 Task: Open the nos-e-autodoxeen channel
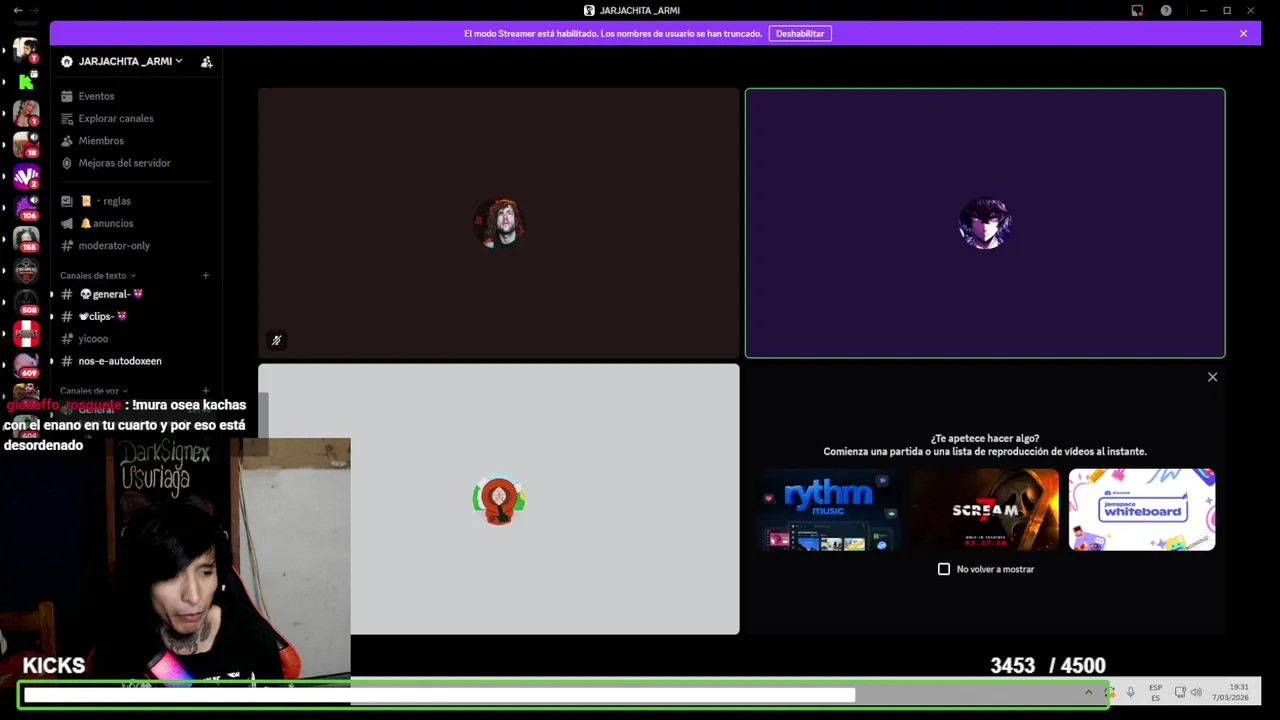click(x=120, y=361)
